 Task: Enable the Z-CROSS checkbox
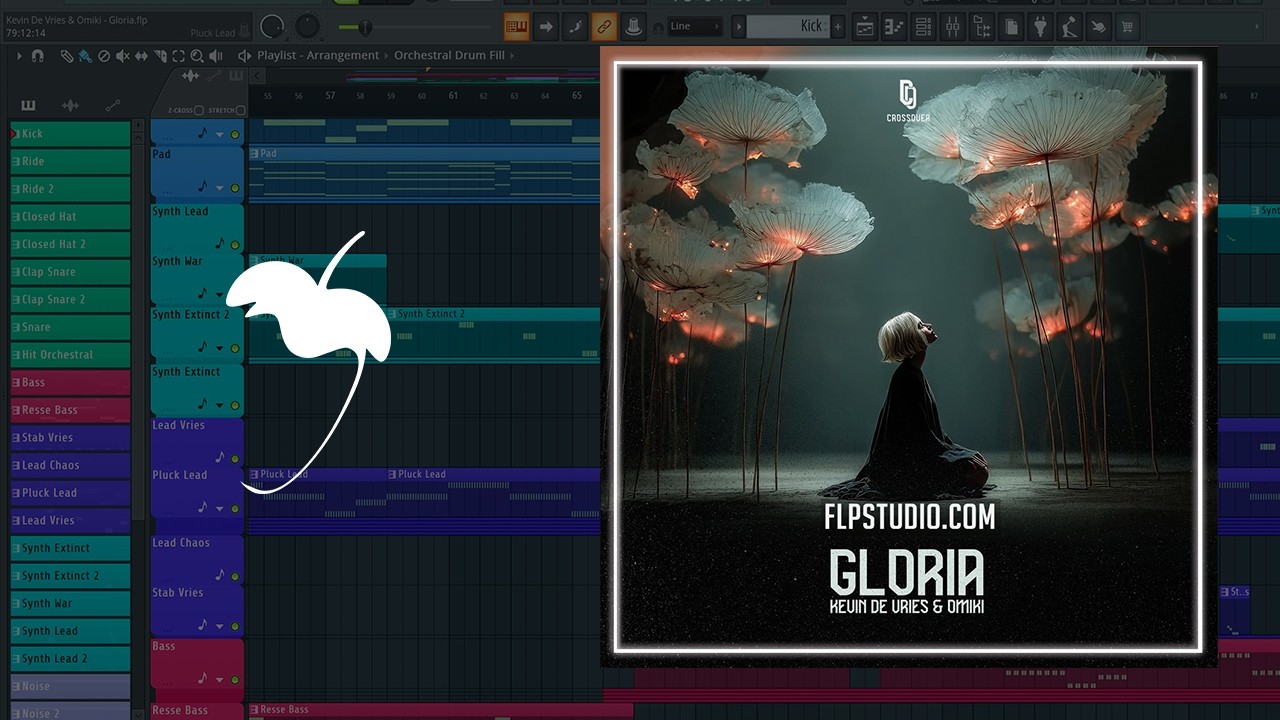(199, 110)
